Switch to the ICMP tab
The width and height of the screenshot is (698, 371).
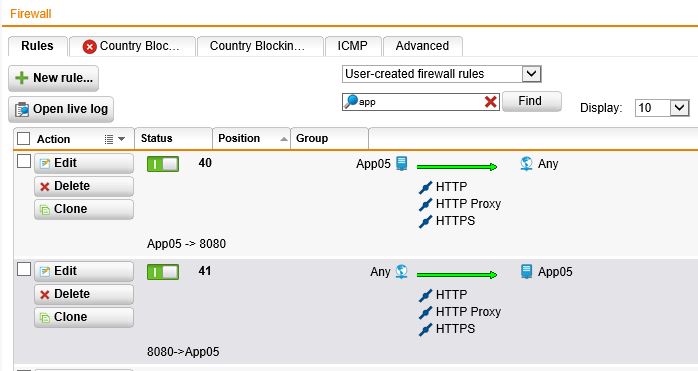click(353, 46)
